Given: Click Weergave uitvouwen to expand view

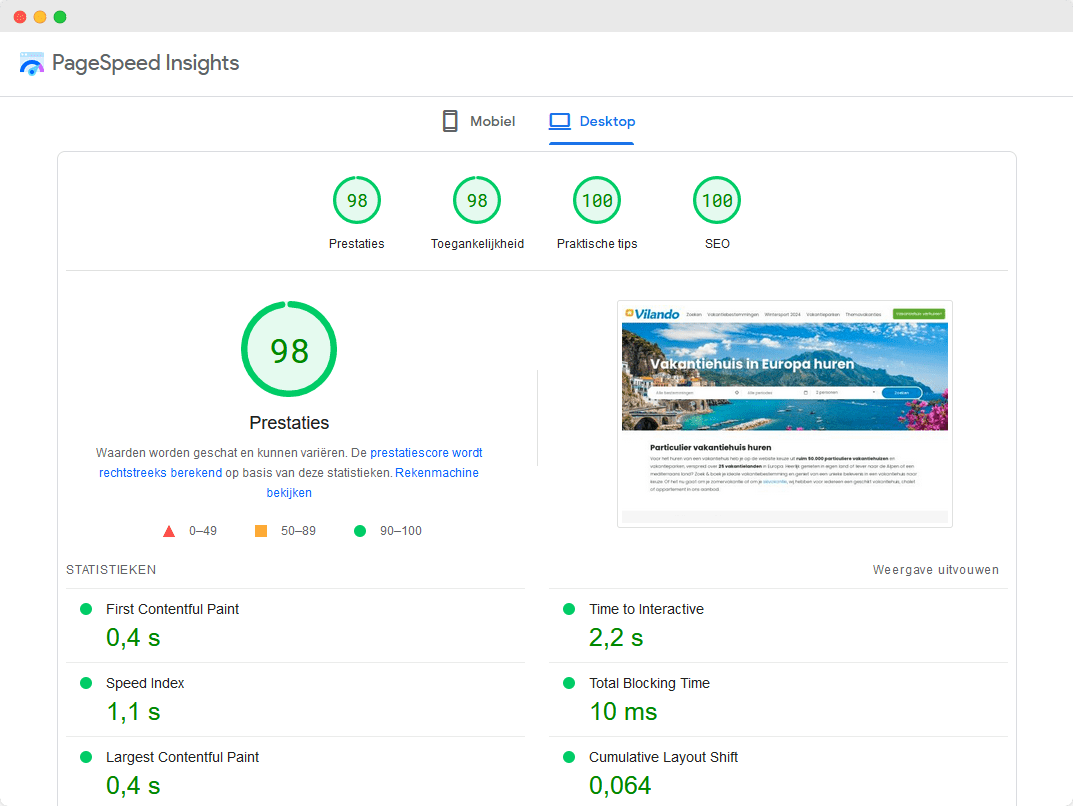Looking at the screenshot, I should (935, 570).
